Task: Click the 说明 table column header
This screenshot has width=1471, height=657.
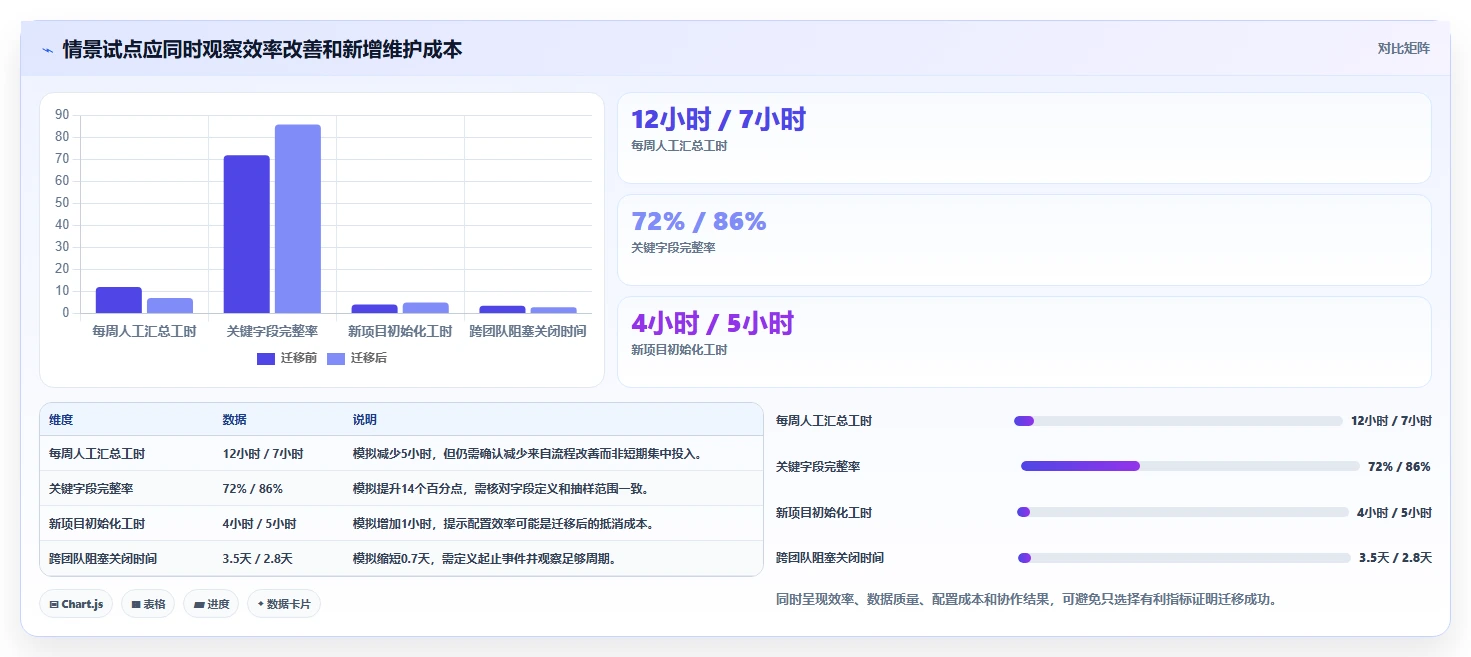Action: pyautogui.click(x=365, y=420)
